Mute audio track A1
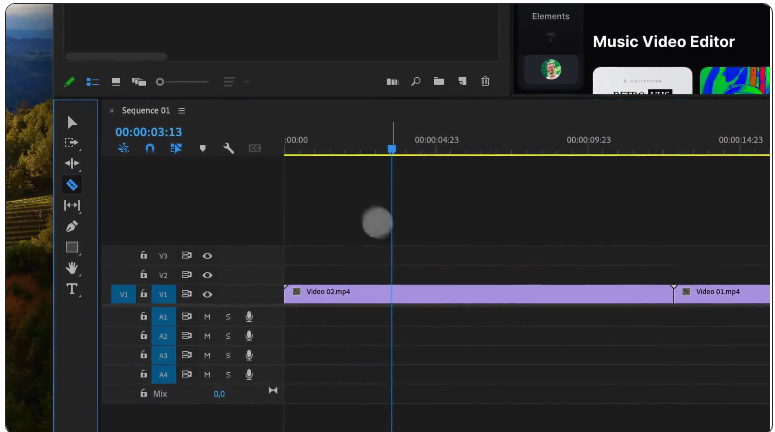 tap(208, 316)
